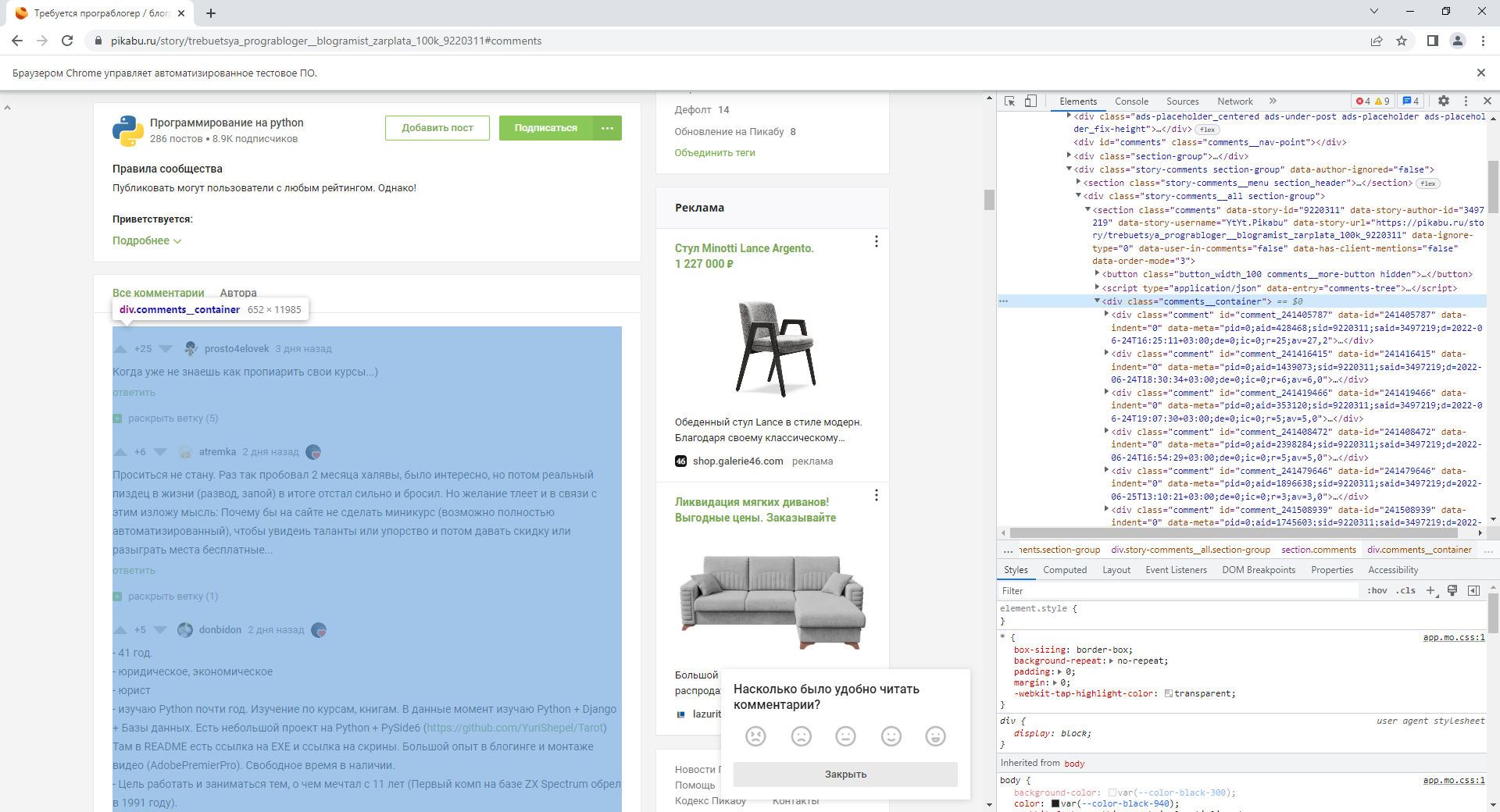This screenshot has width=1500, height=812.
Task: Select the very unhappy face rating
Action: (x=755, y=735)
